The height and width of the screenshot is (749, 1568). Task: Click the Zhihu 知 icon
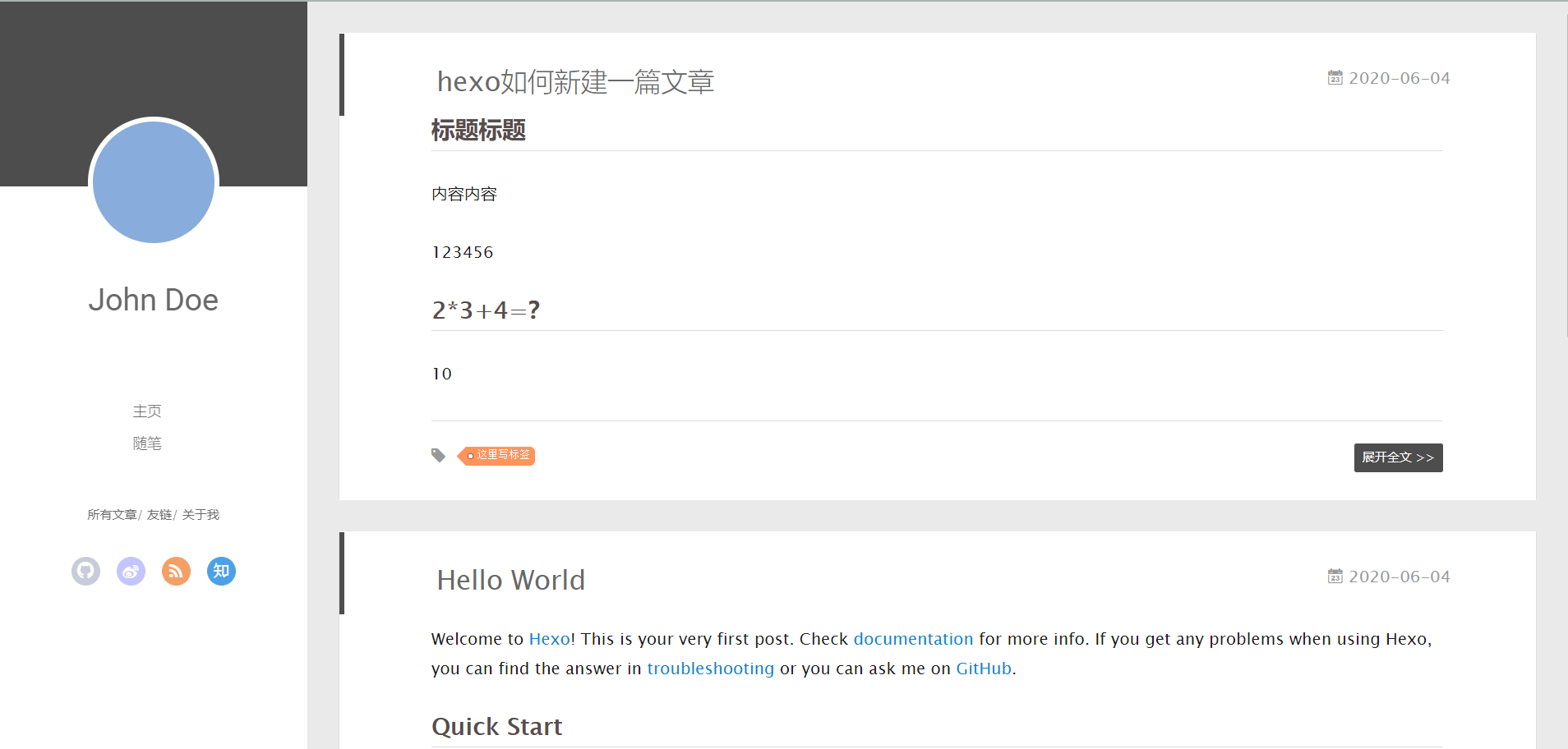(221, 571)
